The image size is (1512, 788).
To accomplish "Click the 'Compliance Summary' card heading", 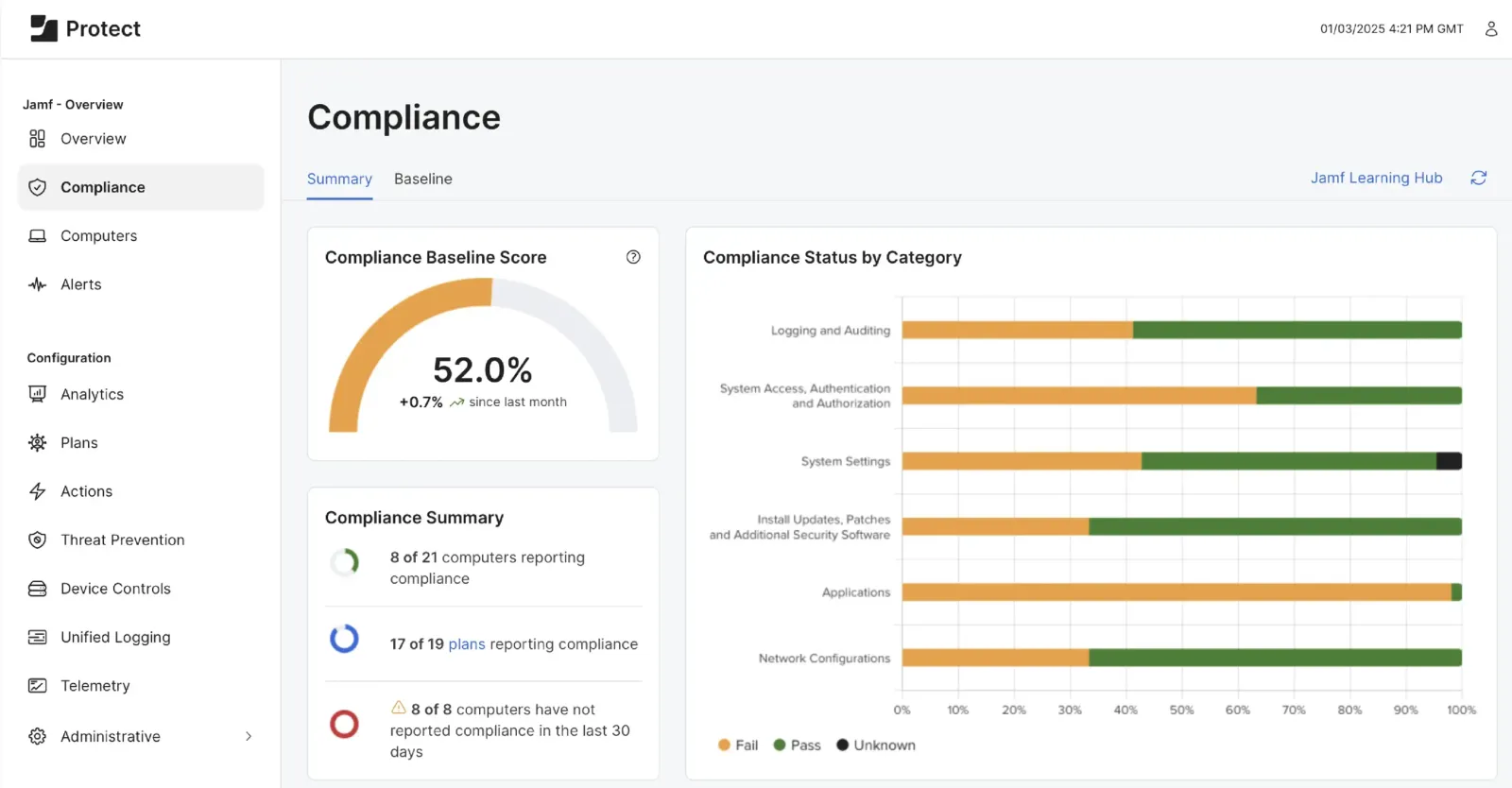I will [414, 518].
